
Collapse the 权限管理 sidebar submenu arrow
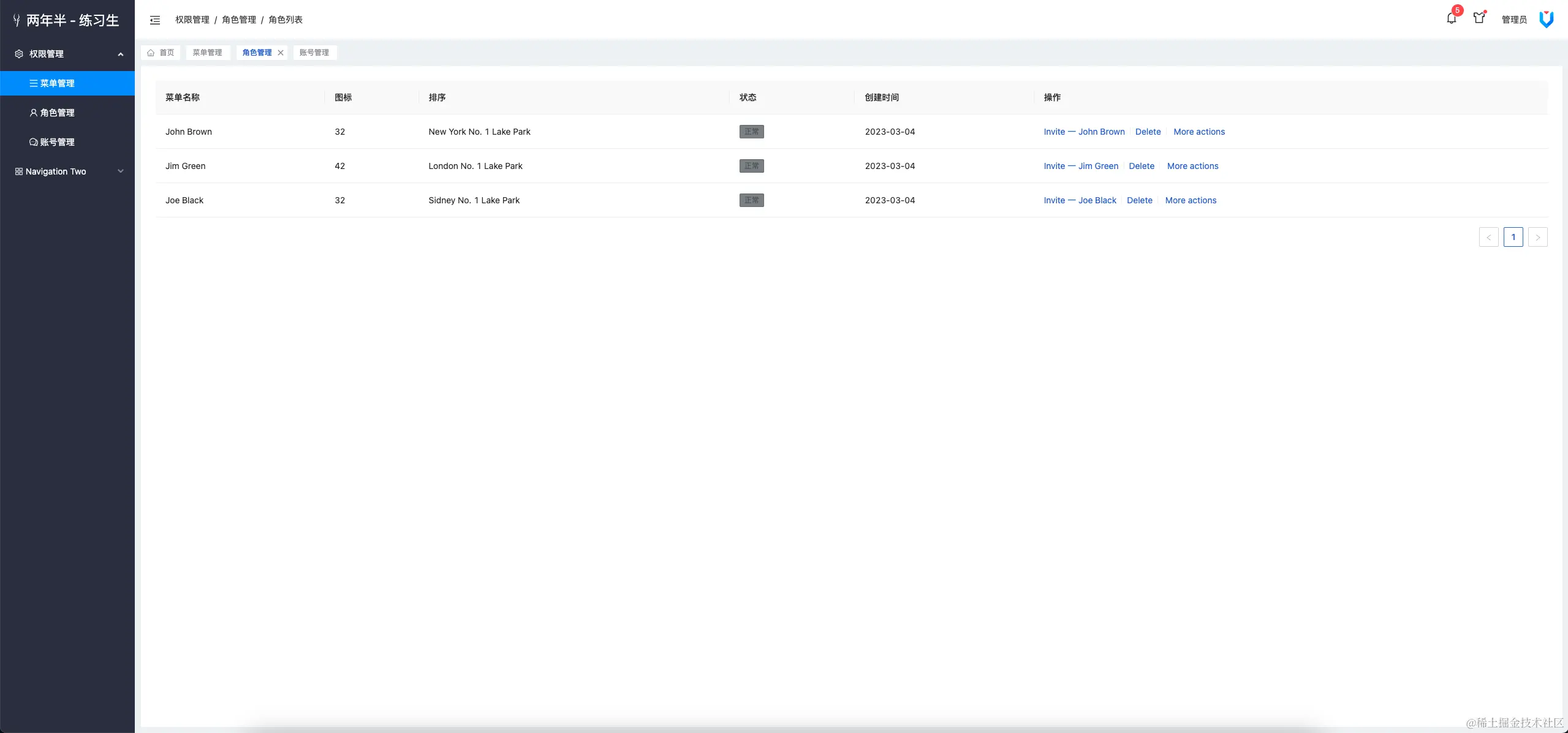point(121,54)
